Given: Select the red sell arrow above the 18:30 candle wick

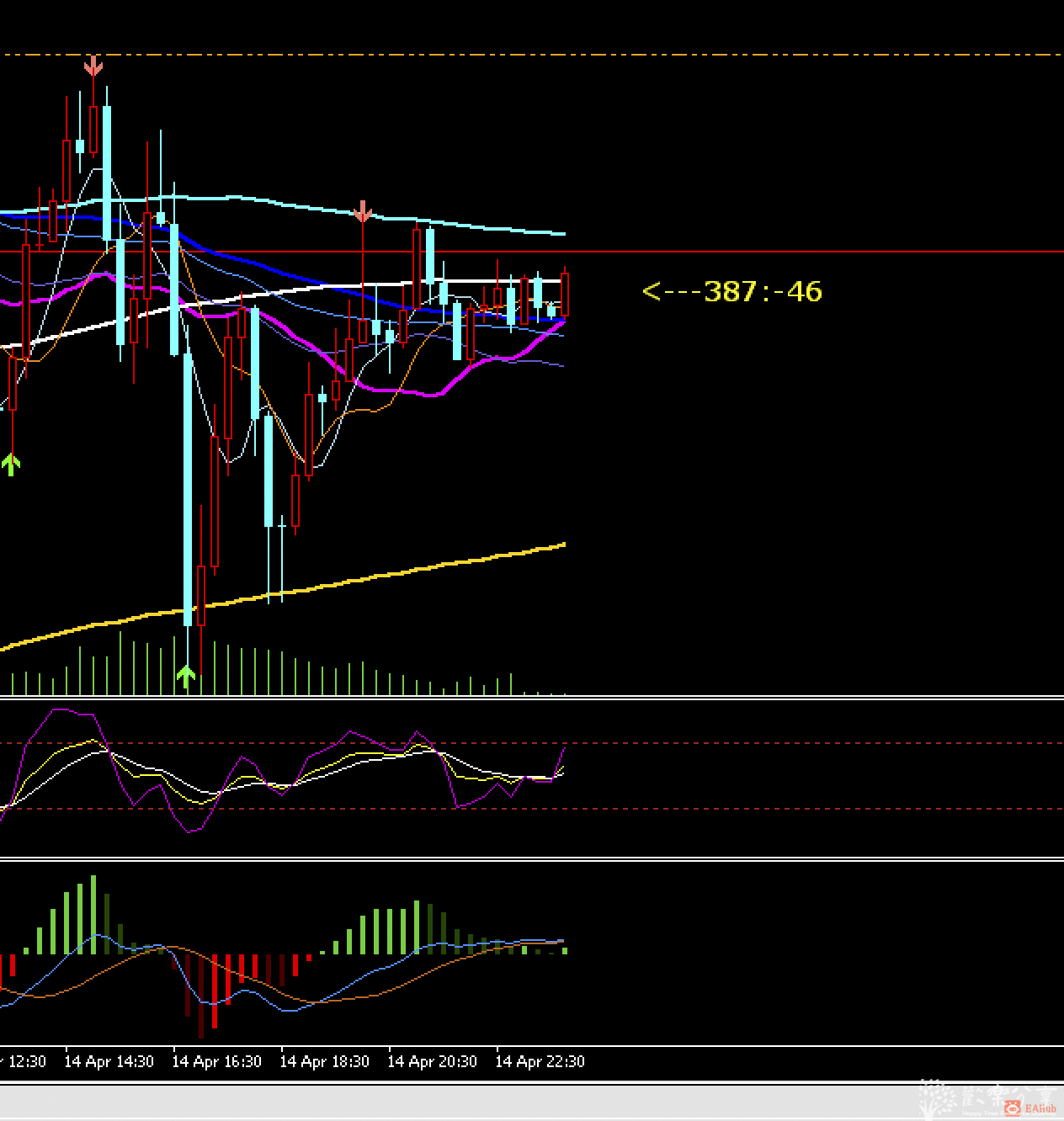Looking at the screenshot, I should [362, 212].
